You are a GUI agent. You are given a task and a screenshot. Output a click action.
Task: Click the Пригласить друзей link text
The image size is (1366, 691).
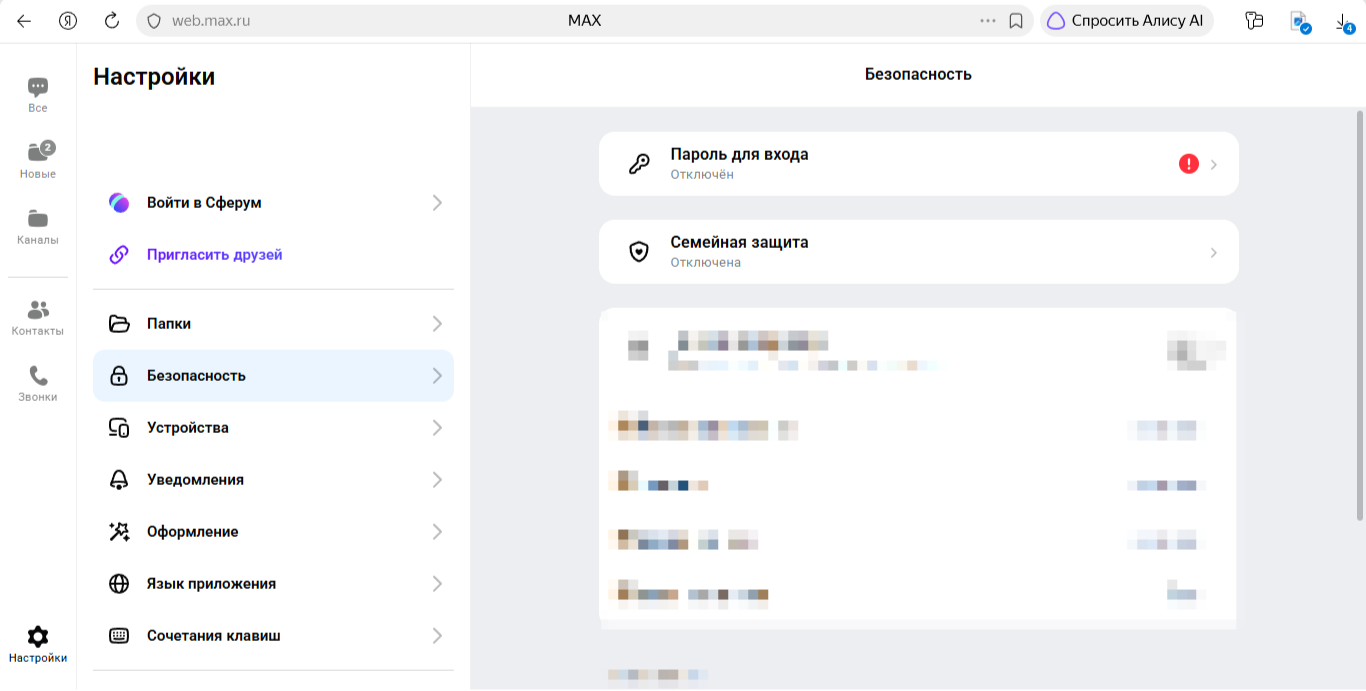pos(215,255)
